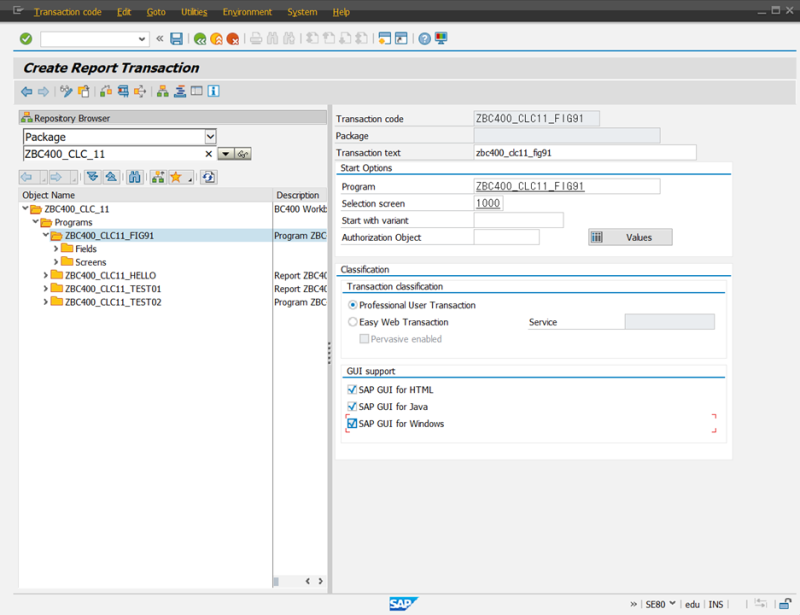Open the Package object type dropdown
Image resolution: width=800 pixels, height=615 pixels.
[x=210, y=137]
